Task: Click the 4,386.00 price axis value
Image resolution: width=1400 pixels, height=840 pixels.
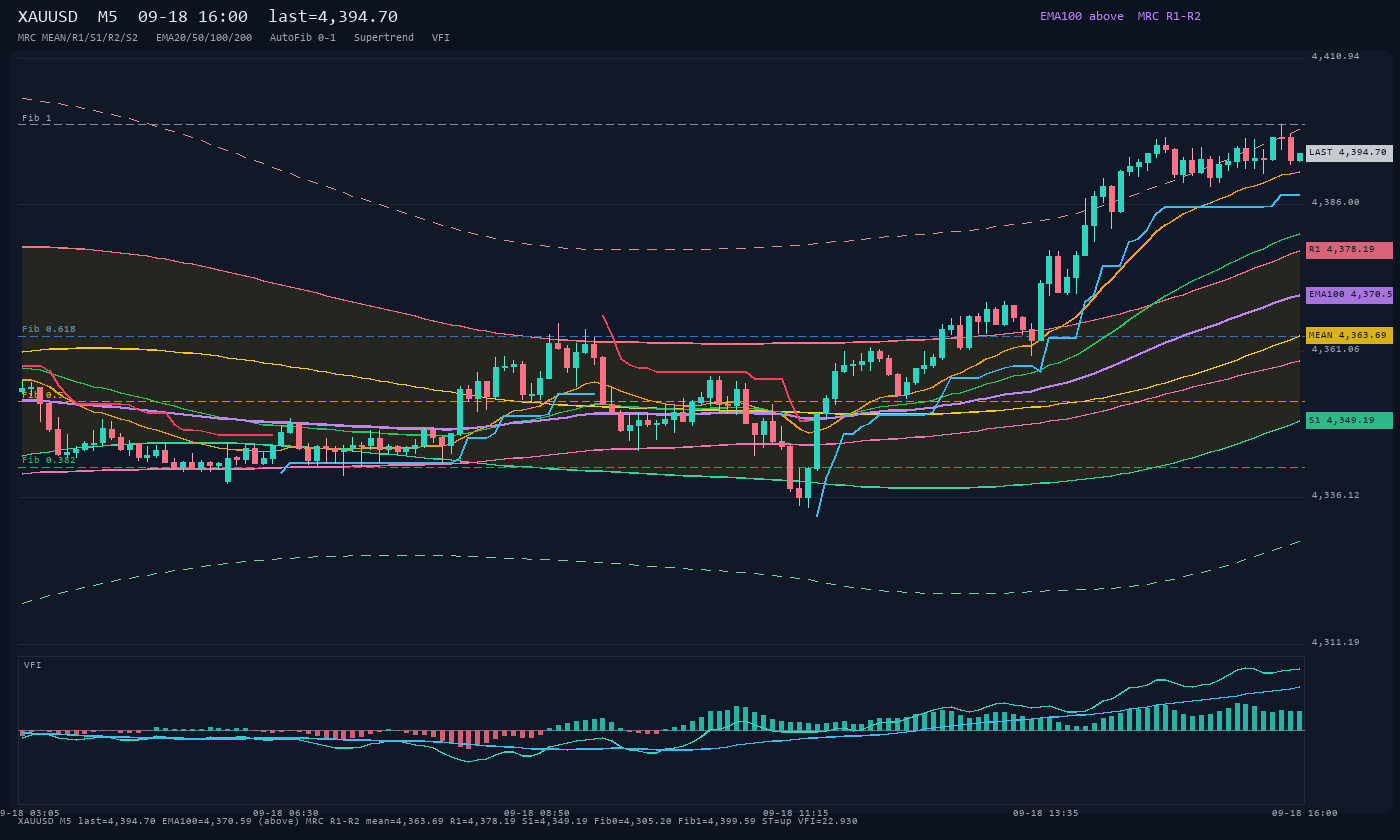Action: 1336,202
